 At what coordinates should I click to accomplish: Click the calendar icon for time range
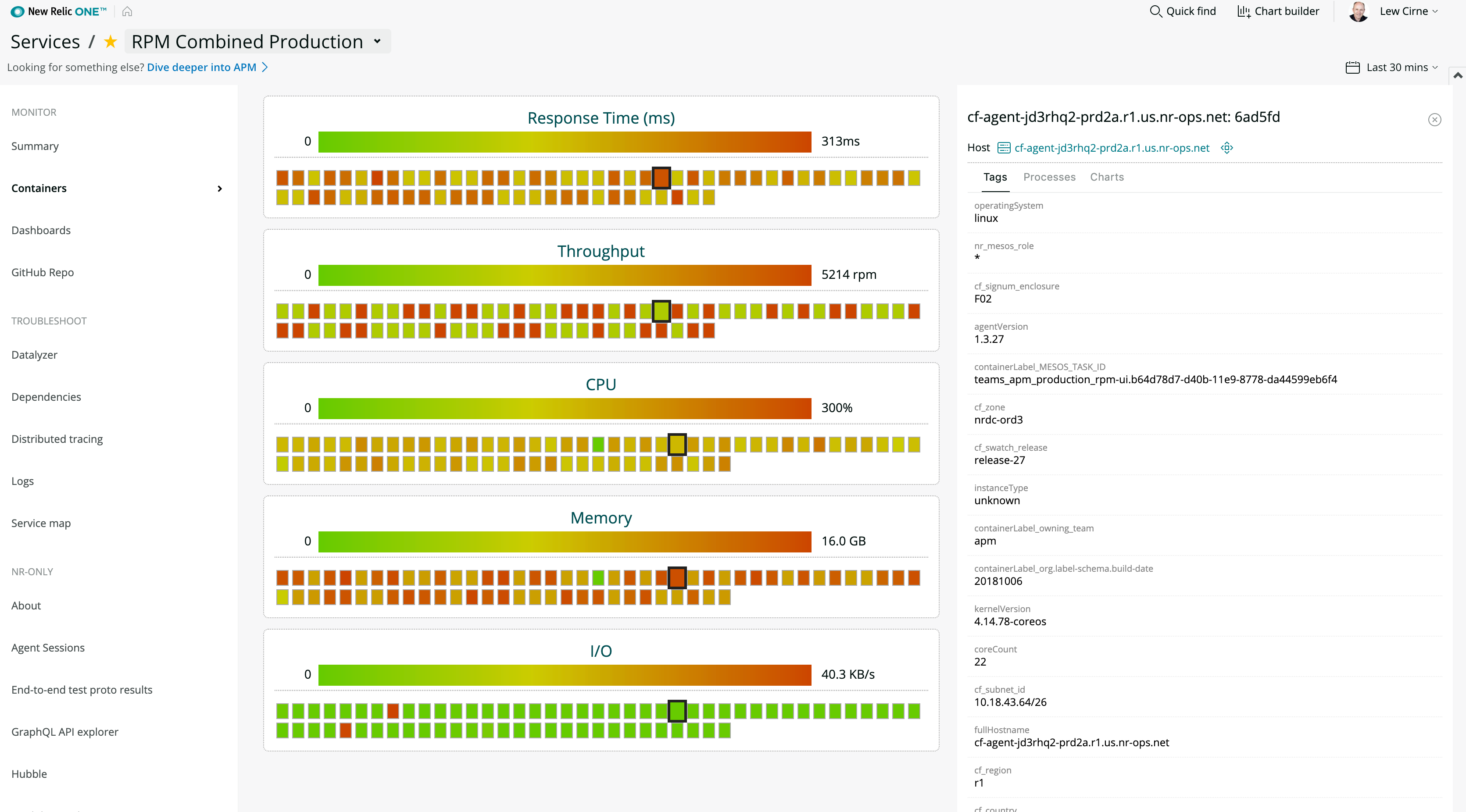pyautogui.click(x=1352, y=68)
